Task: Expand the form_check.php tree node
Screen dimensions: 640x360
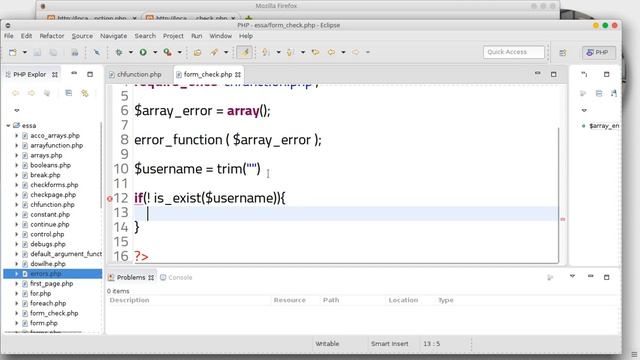Action: click(x=16, y=313)
